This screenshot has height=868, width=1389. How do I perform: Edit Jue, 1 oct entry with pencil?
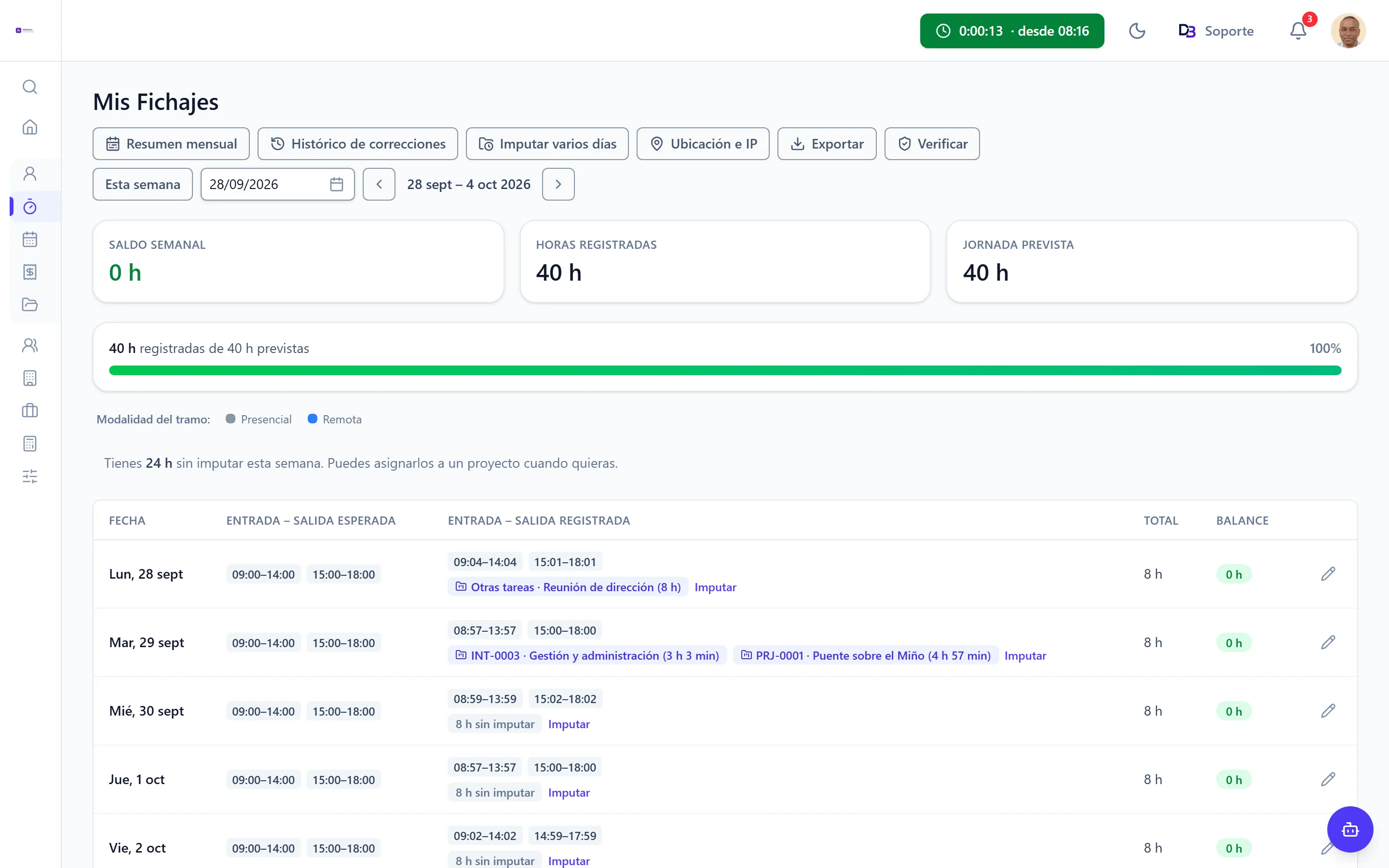(x=1328, y=779)
